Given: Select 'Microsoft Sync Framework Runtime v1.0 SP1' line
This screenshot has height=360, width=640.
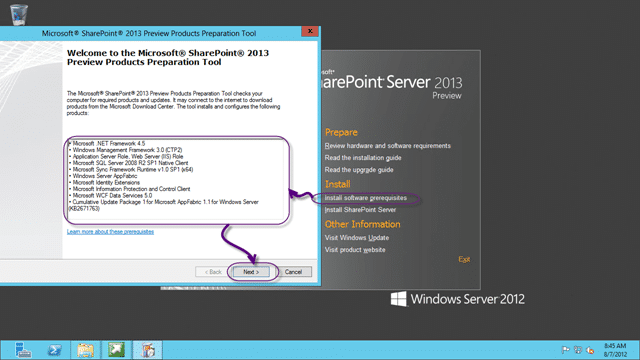Looking at the screenshot, I should [131, 170].
